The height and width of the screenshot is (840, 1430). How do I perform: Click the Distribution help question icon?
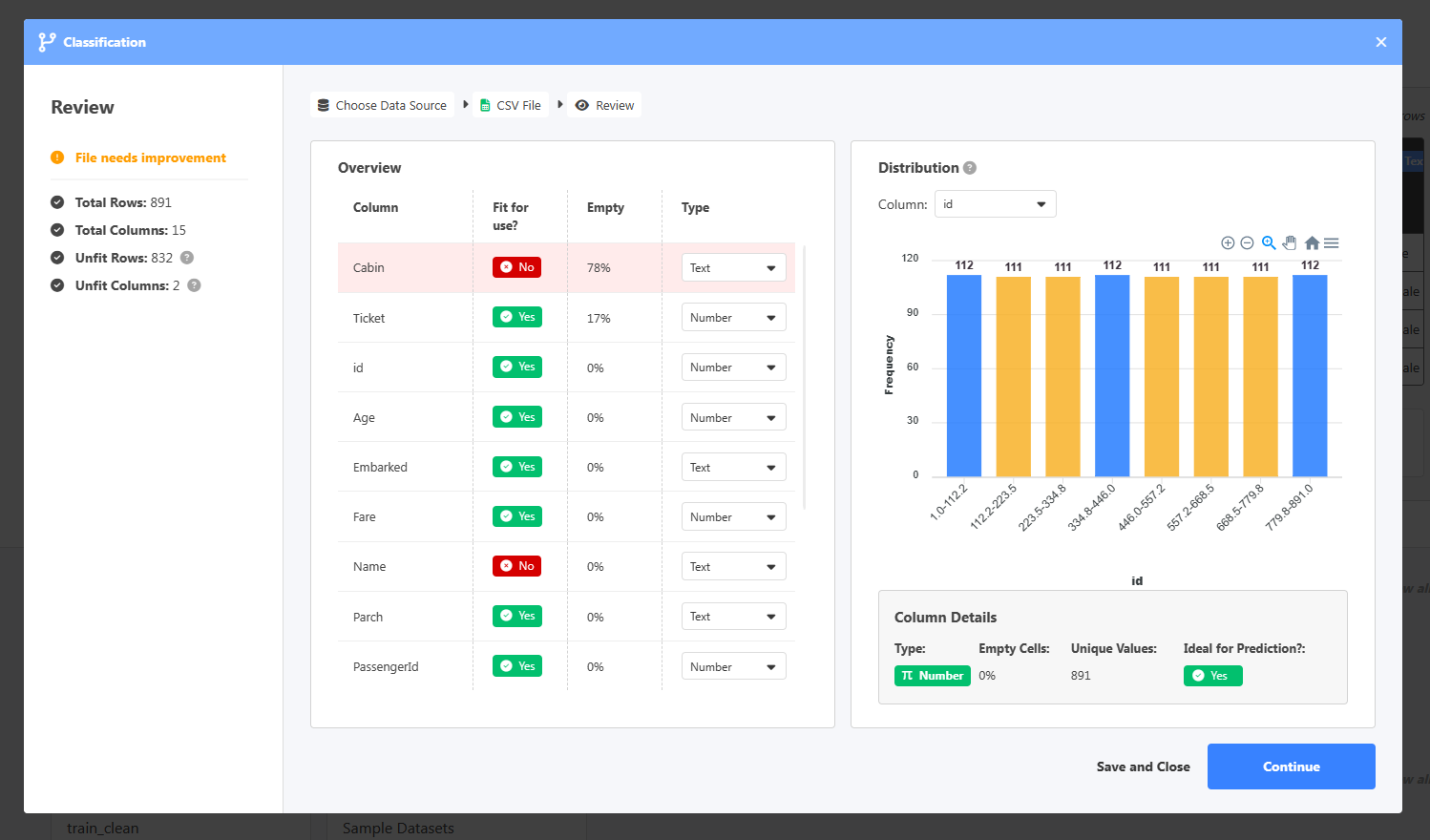click(x=970, y=168)
